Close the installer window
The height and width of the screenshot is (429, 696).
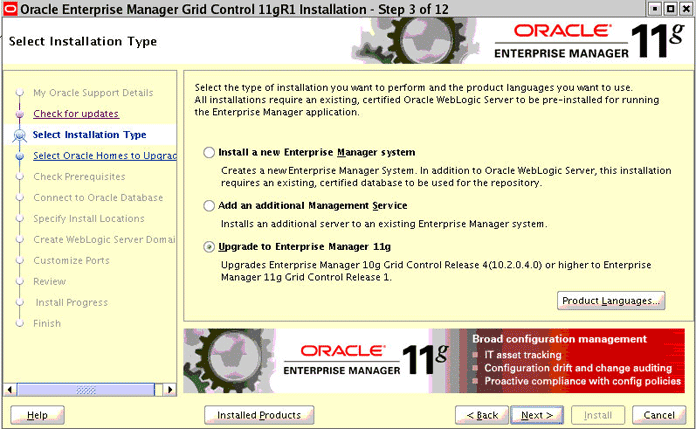pos(686,9)
